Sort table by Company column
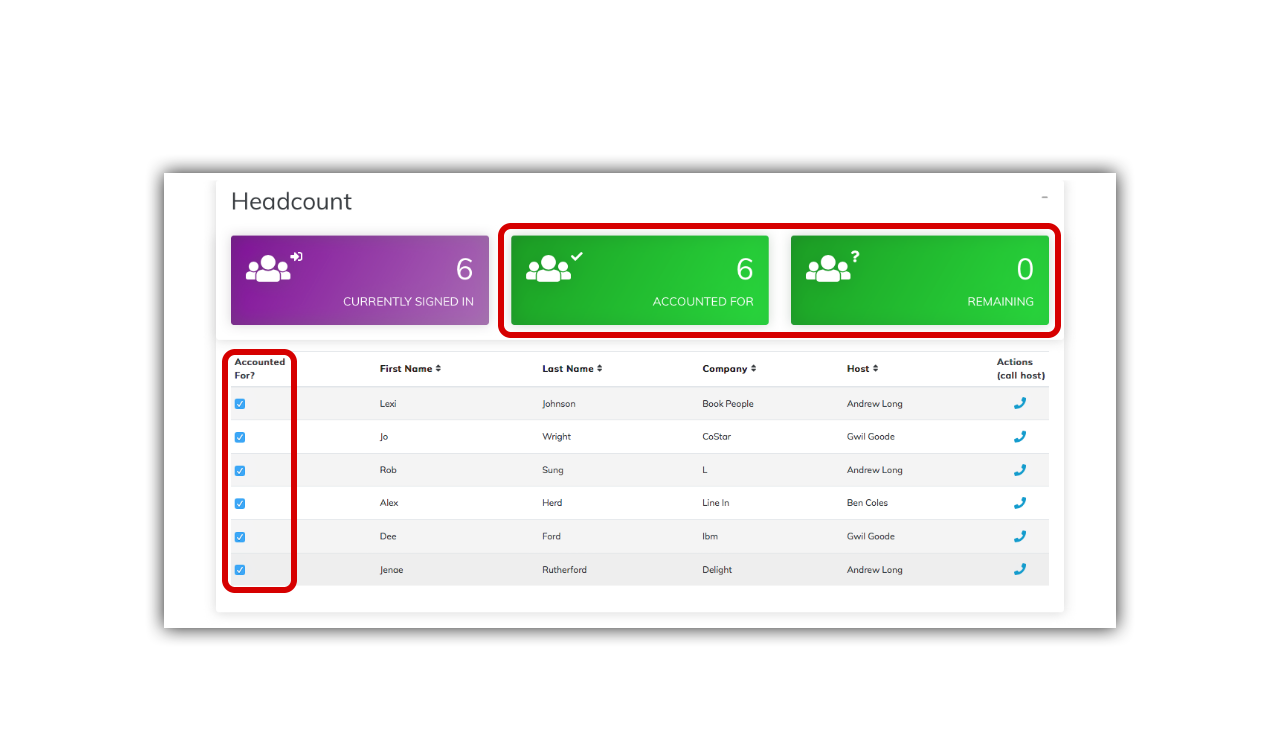 [x=729, y=369]
